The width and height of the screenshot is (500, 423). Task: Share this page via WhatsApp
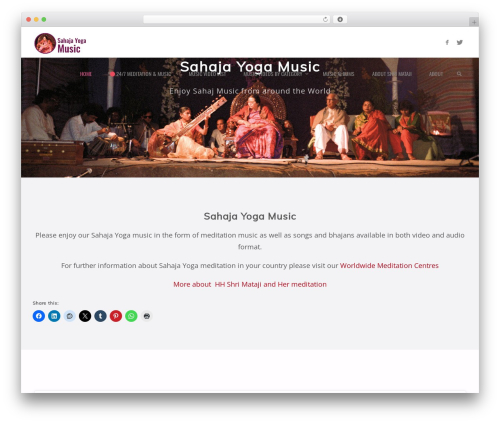click(x=131, y=316)
